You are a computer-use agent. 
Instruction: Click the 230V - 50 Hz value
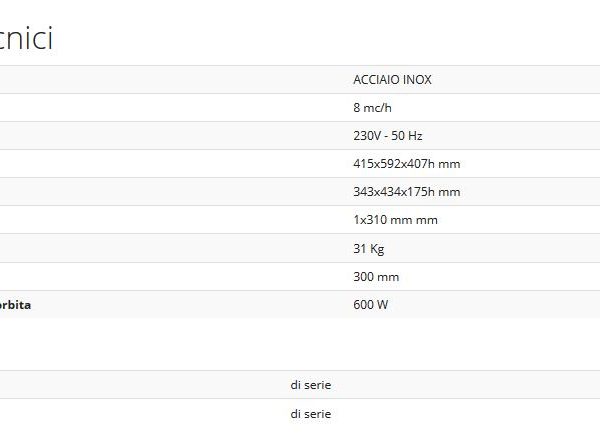pyautogui.click(x=388, y=136)
